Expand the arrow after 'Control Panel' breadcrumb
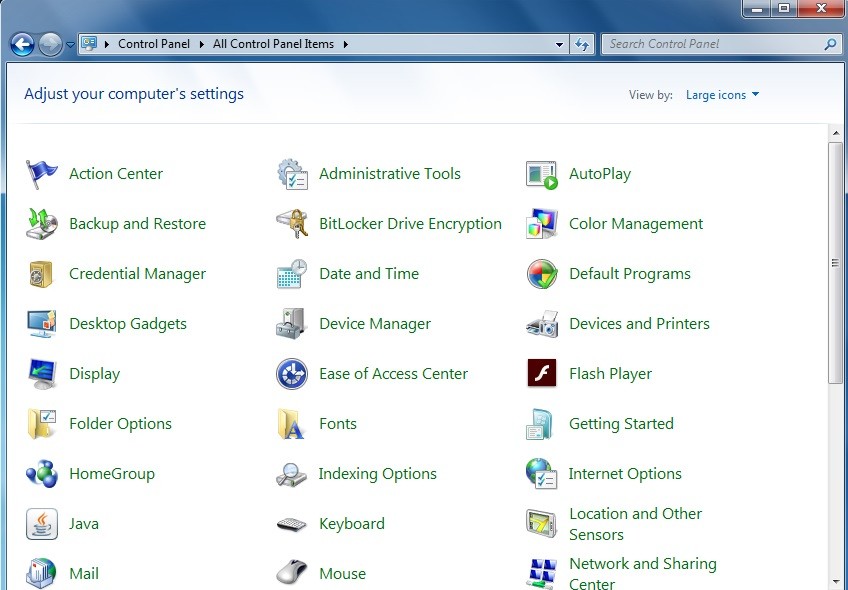The height and width of the screenshot is (590, 848). 201,44
